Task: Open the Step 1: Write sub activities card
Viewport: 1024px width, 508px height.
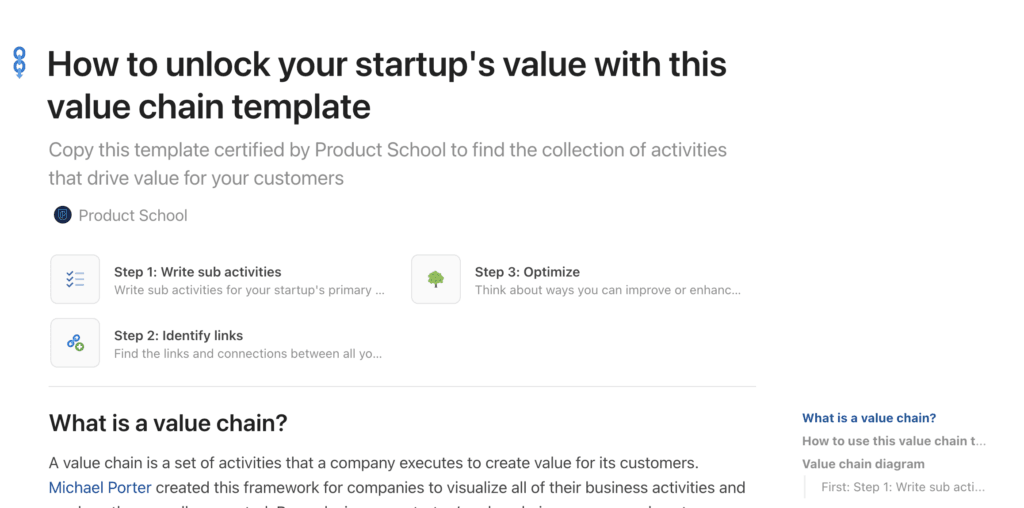Action: (198, 272)
